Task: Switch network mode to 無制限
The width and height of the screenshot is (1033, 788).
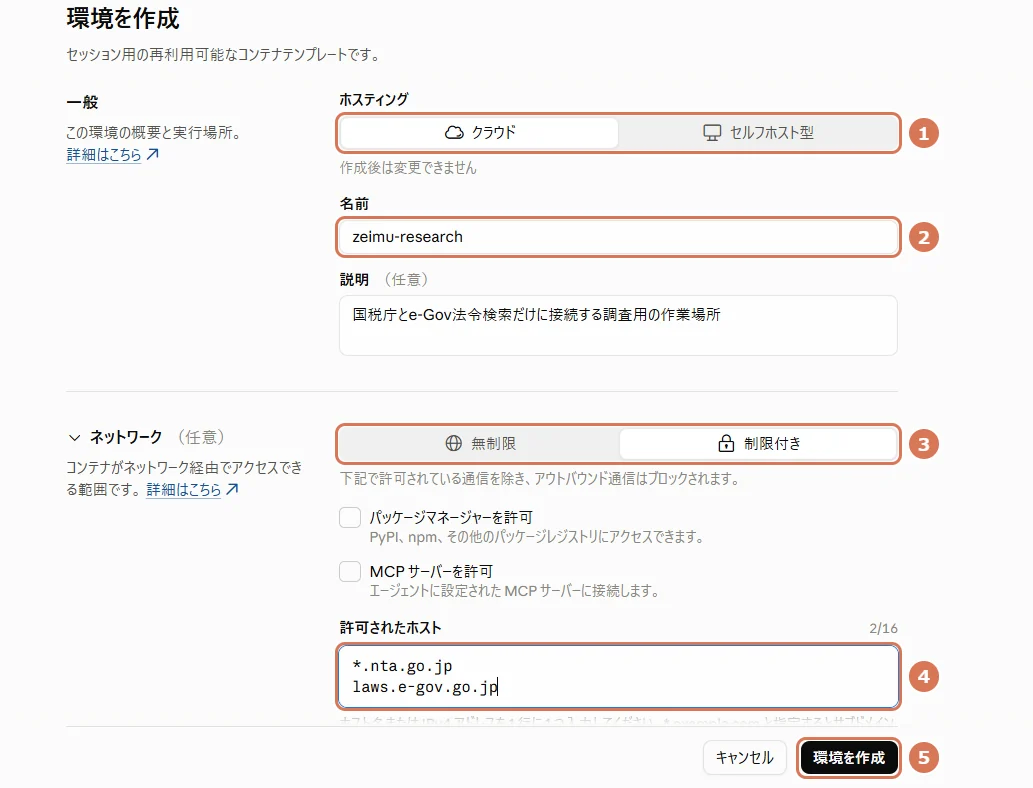Action: tap(480, 443)
